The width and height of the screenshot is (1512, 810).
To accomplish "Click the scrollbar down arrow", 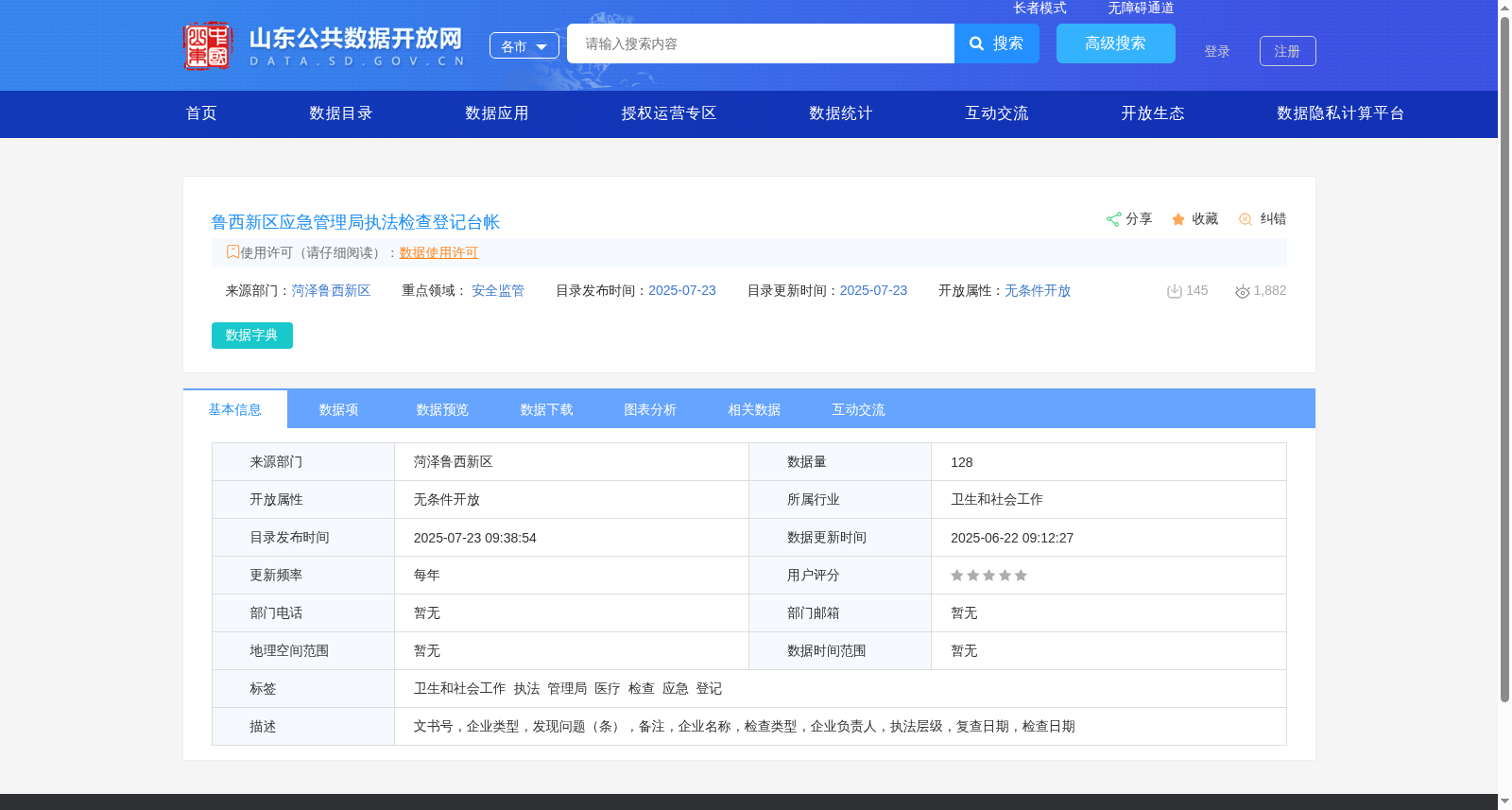I will 1504,801.
